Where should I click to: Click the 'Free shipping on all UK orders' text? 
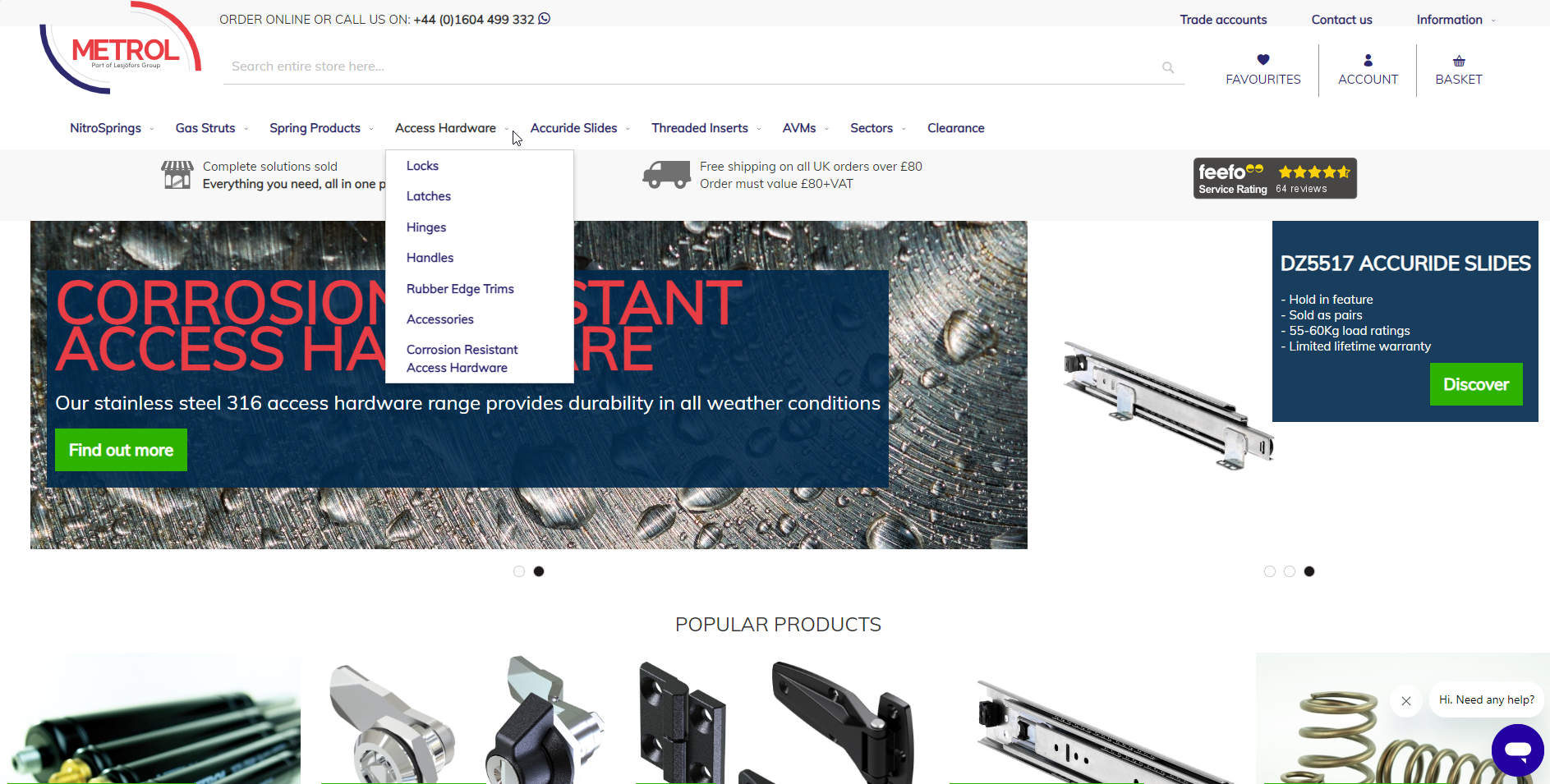(x=811, y=167)
